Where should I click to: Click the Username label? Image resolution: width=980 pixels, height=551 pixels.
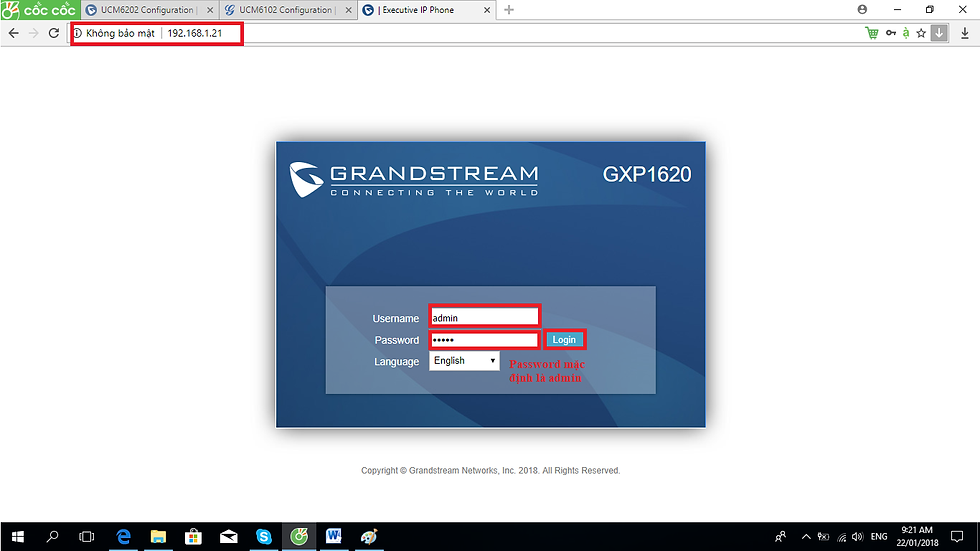click(396, 319)
